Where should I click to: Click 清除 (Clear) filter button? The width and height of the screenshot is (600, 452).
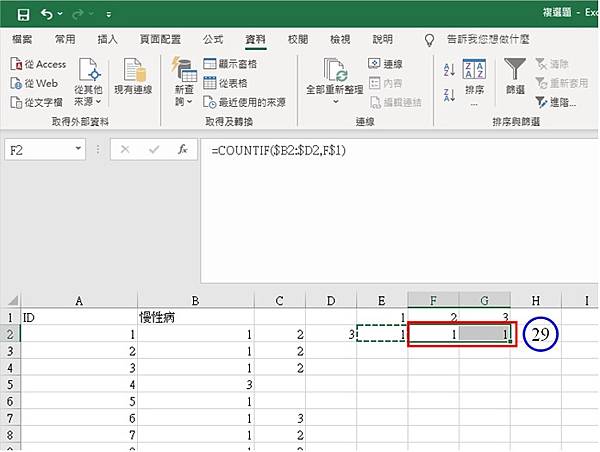coord(552,64)
